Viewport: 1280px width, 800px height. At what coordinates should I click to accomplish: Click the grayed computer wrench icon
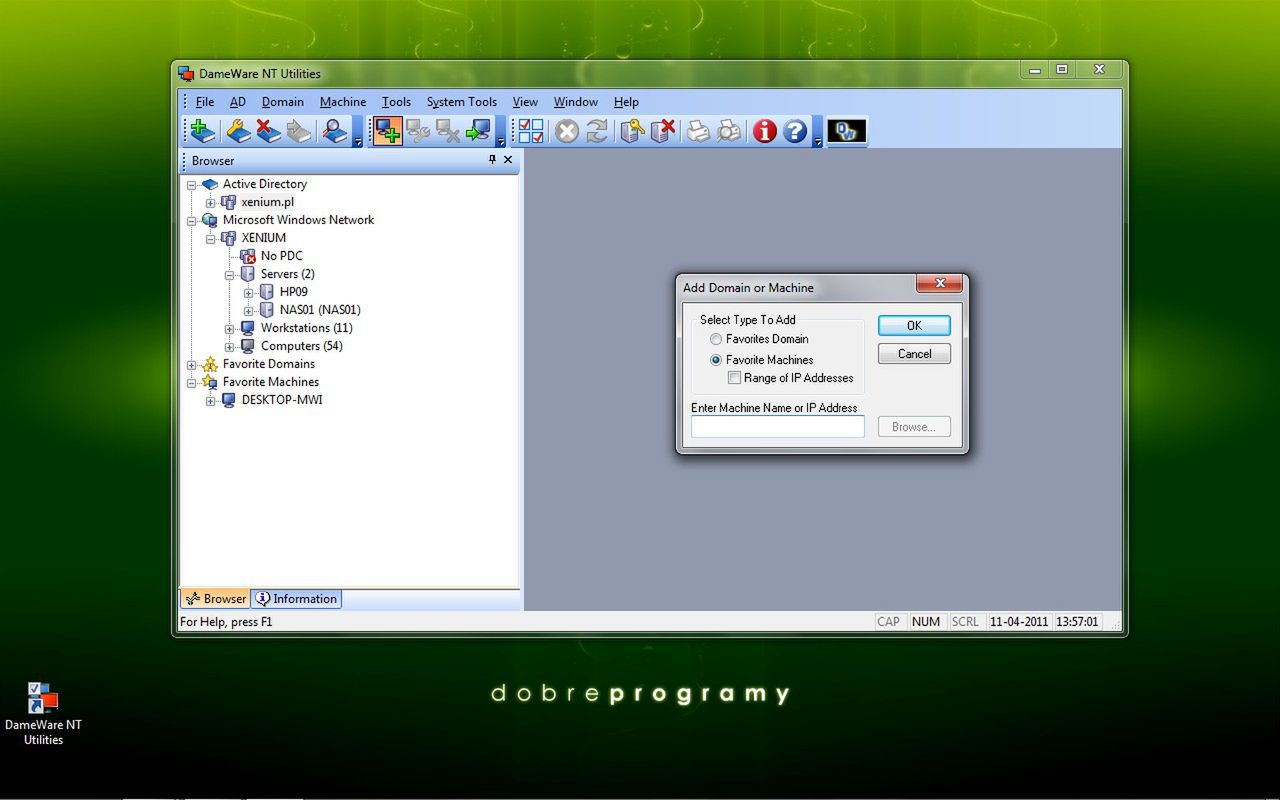pyautogui.click(x=418, y=131)
